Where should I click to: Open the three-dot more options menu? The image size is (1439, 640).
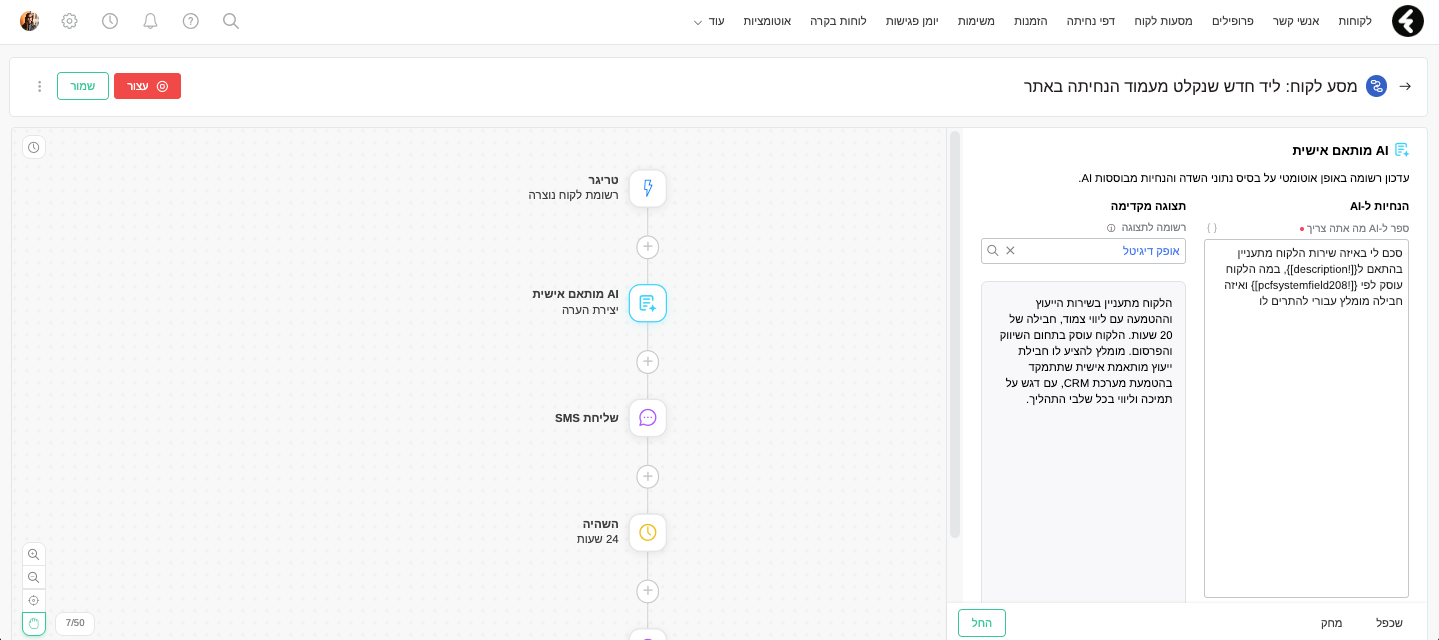click(40, 86)
